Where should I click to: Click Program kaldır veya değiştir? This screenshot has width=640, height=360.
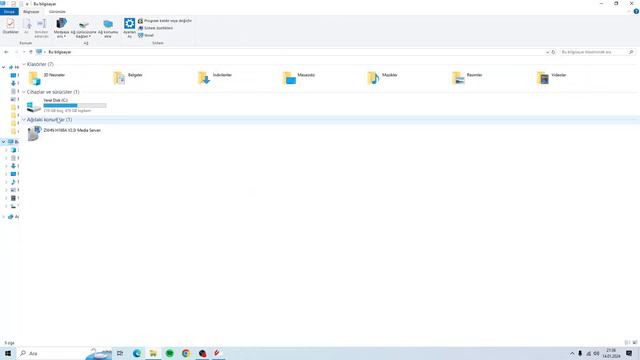point(165,21)
